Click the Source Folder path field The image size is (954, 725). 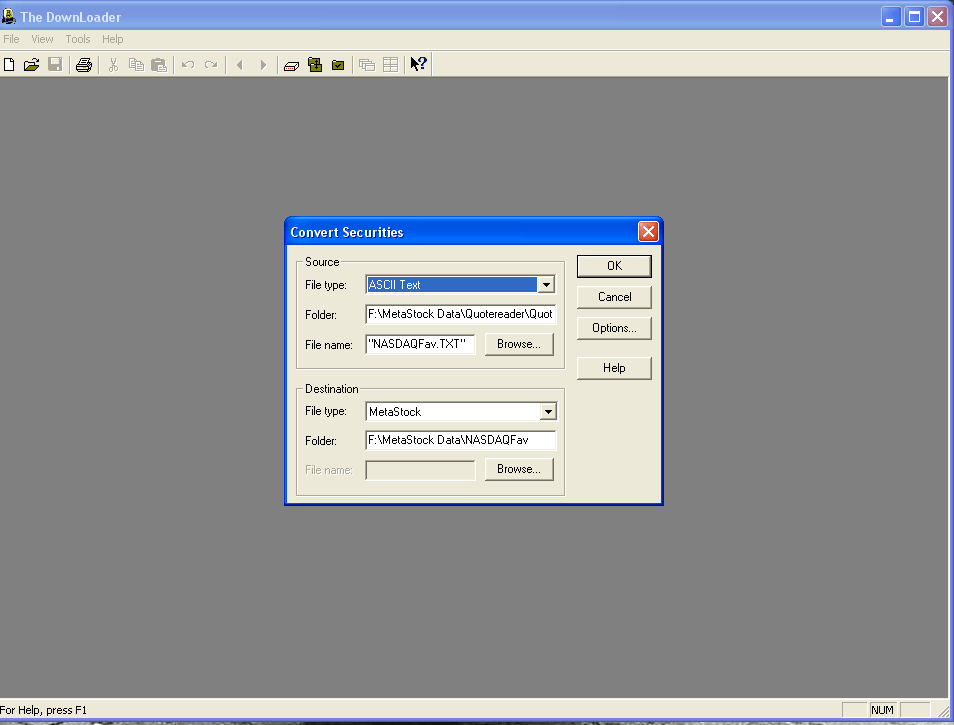coord(461,314)
